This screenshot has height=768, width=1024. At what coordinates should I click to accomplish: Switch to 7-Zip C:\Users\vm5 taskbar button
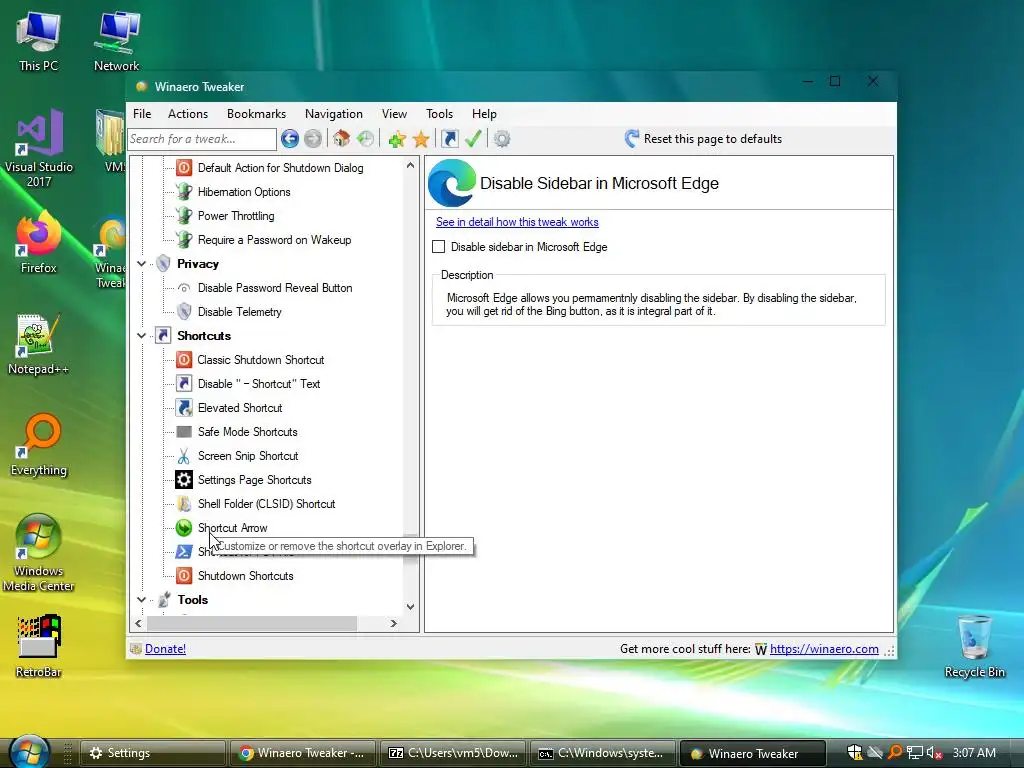[453, 753]
